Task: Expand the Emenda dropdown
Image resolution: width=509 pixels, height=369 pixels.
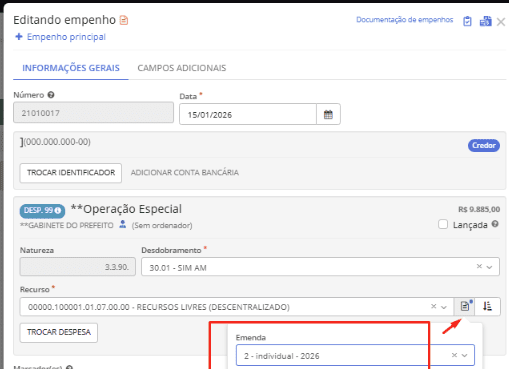Action: [x=464, y=356]
